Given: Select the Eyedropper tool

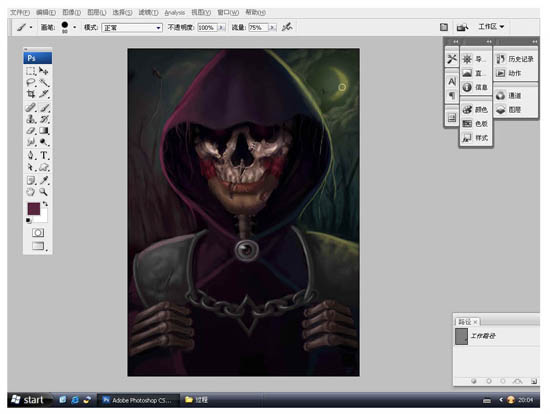Looking at the screenshot, I should (x=44, y=180).
